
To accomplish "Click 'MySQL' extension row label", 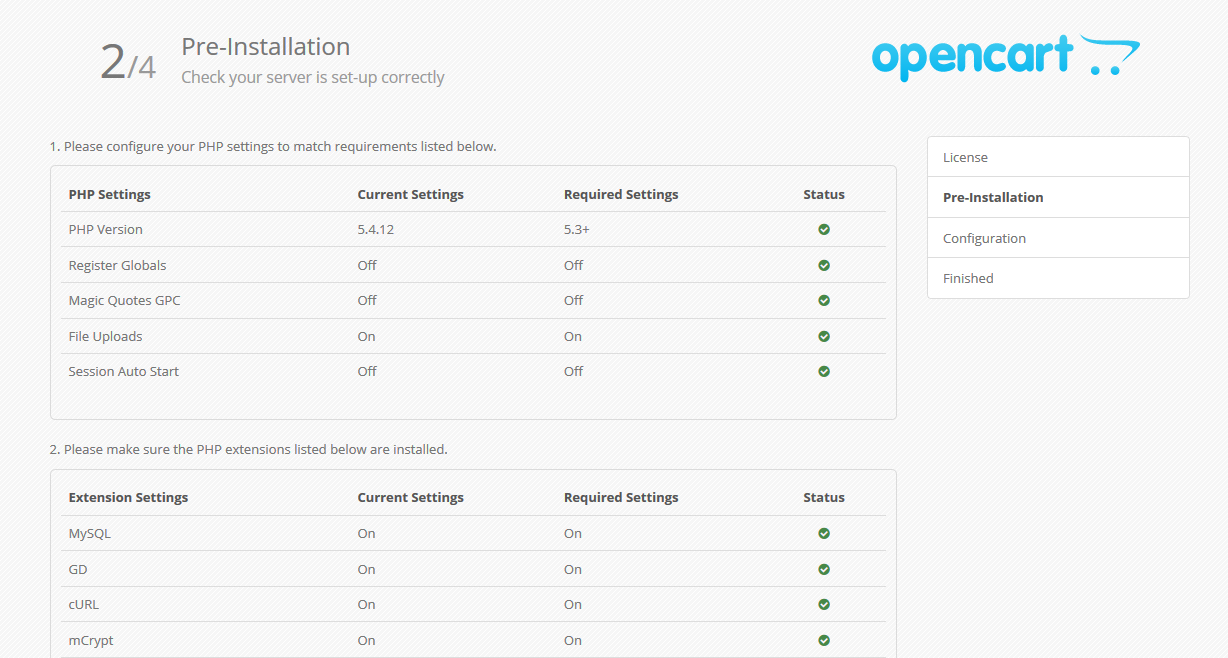I will [90, 533].
